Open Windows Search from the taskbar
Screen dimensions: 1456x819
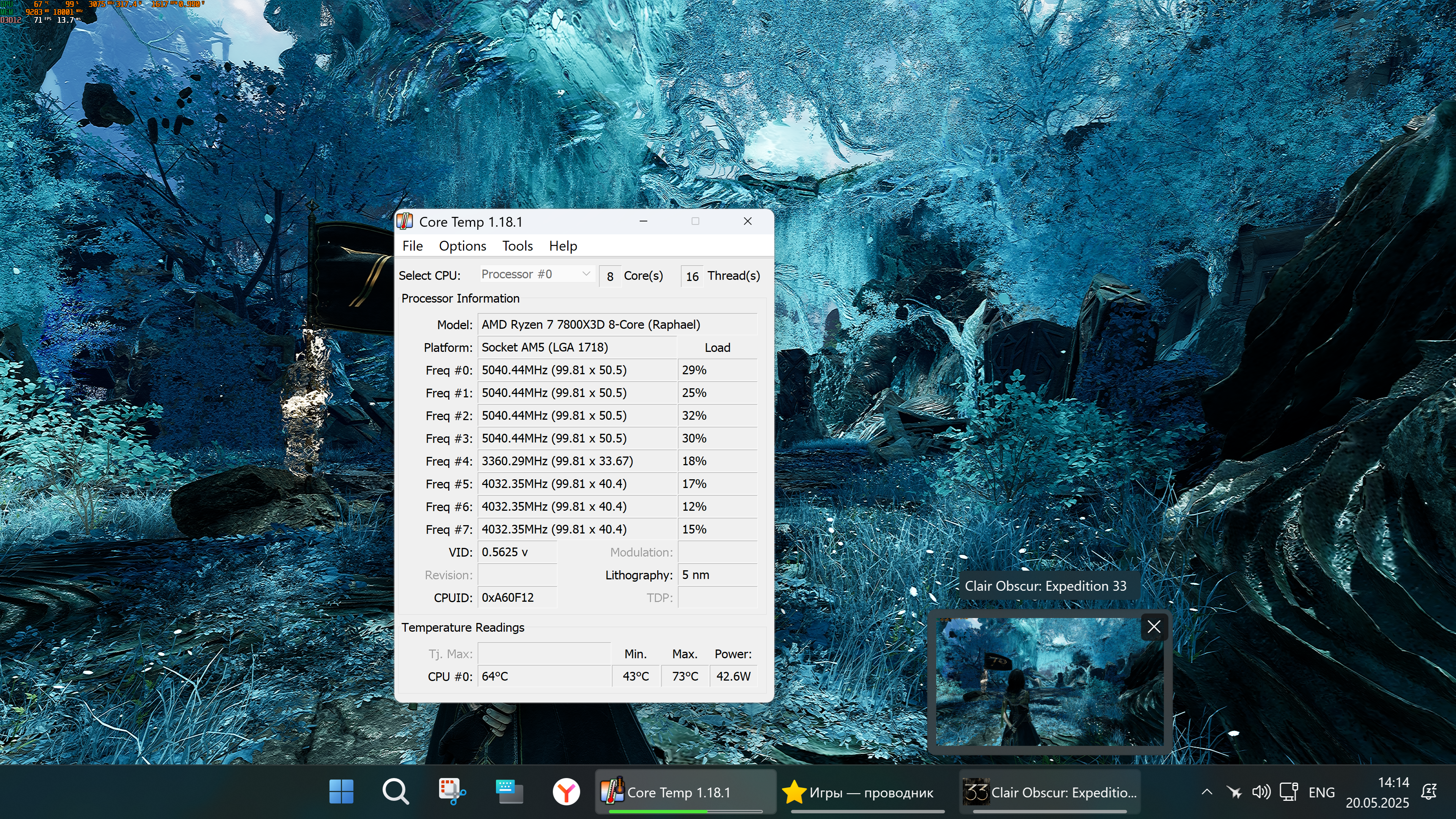pyautogui.click(x=395, y=792)
